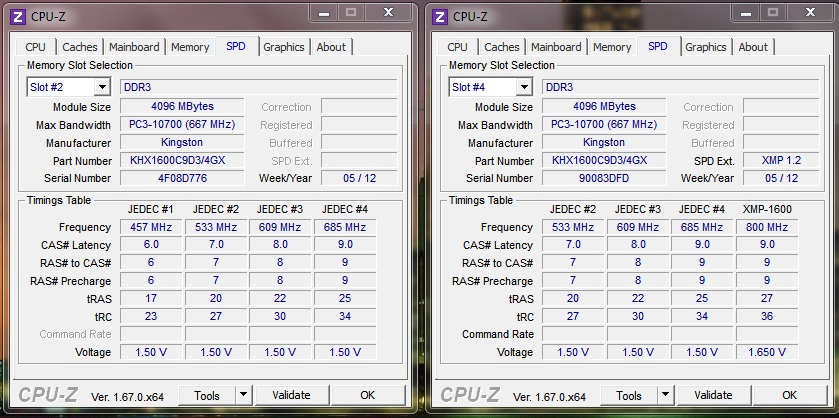Click Validate in the left CPU-Z window
Screen dimensions: 839x418
tap(291, 395)
